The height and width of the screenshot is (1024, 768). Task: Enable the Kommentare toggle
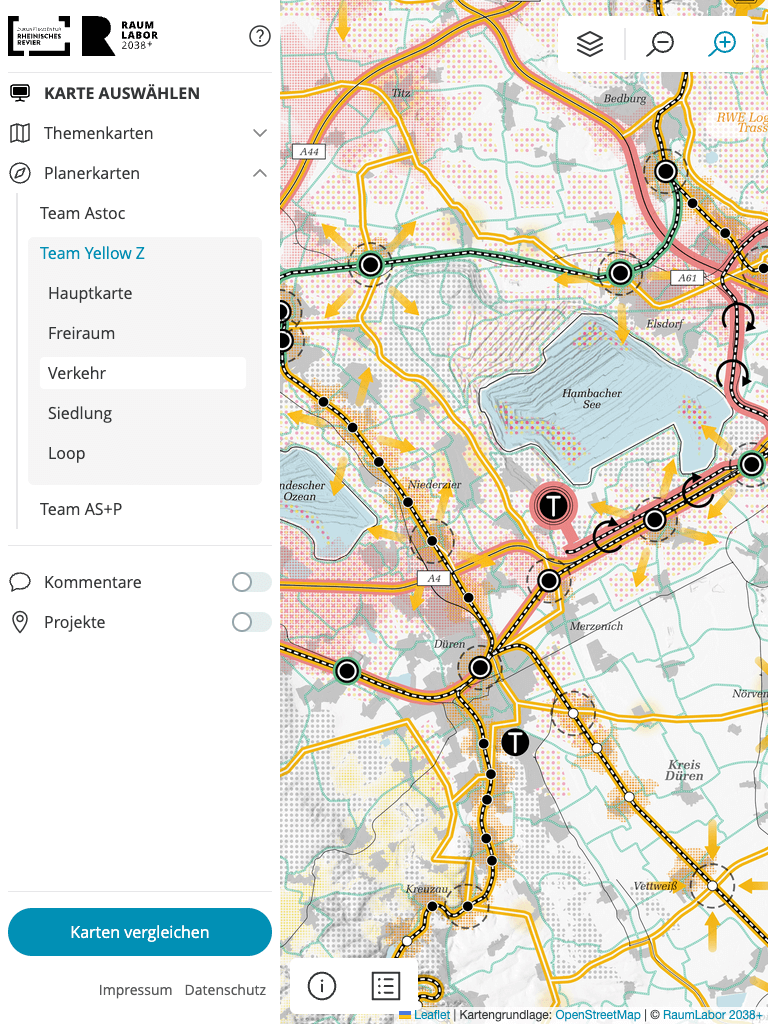tap(251, 582)
